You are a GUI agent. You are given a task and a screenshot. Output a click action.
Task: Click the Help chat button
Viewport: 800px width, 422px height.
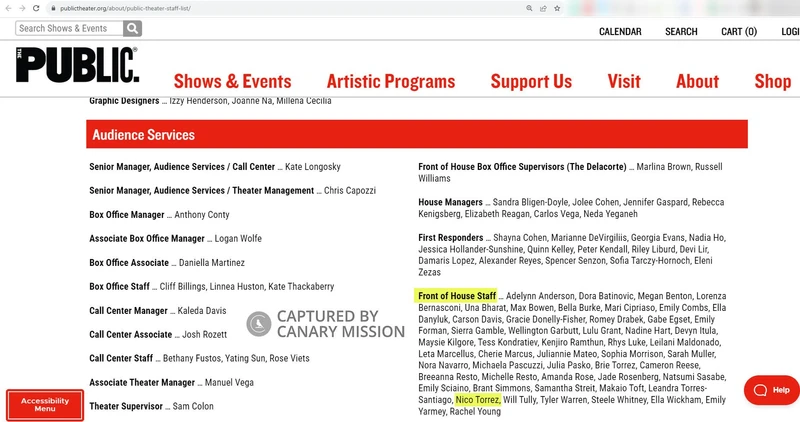coord(771,389)
